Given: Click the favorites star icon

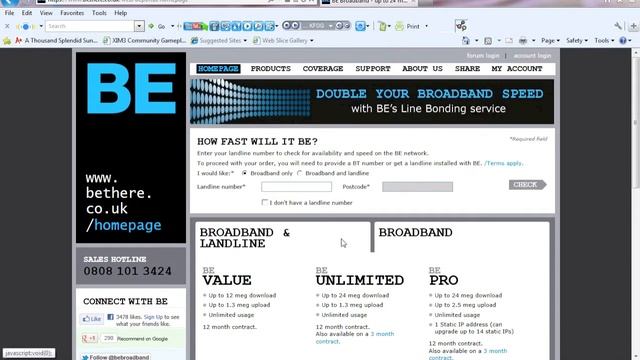Looking at the screenshot, I should 7,40.
